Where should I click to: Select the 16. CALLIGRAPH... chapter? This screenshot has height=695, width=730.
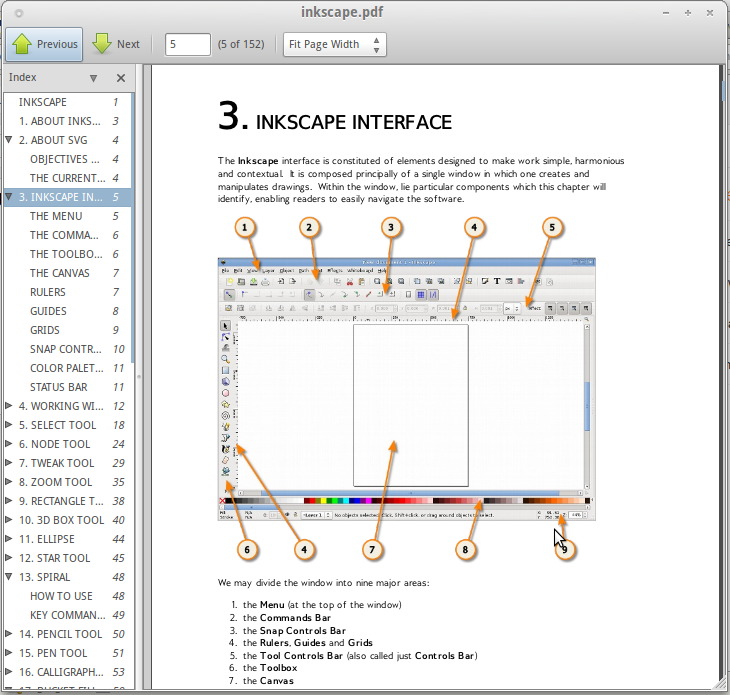(68, 672)
